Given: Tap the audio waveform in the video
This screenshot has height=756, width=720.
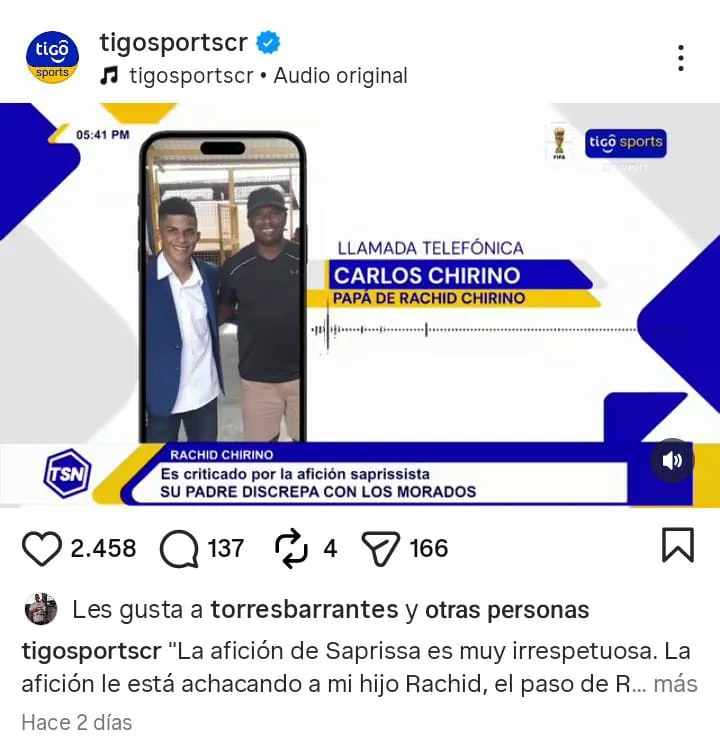Looking at the screenshot, I should (474, 330).
